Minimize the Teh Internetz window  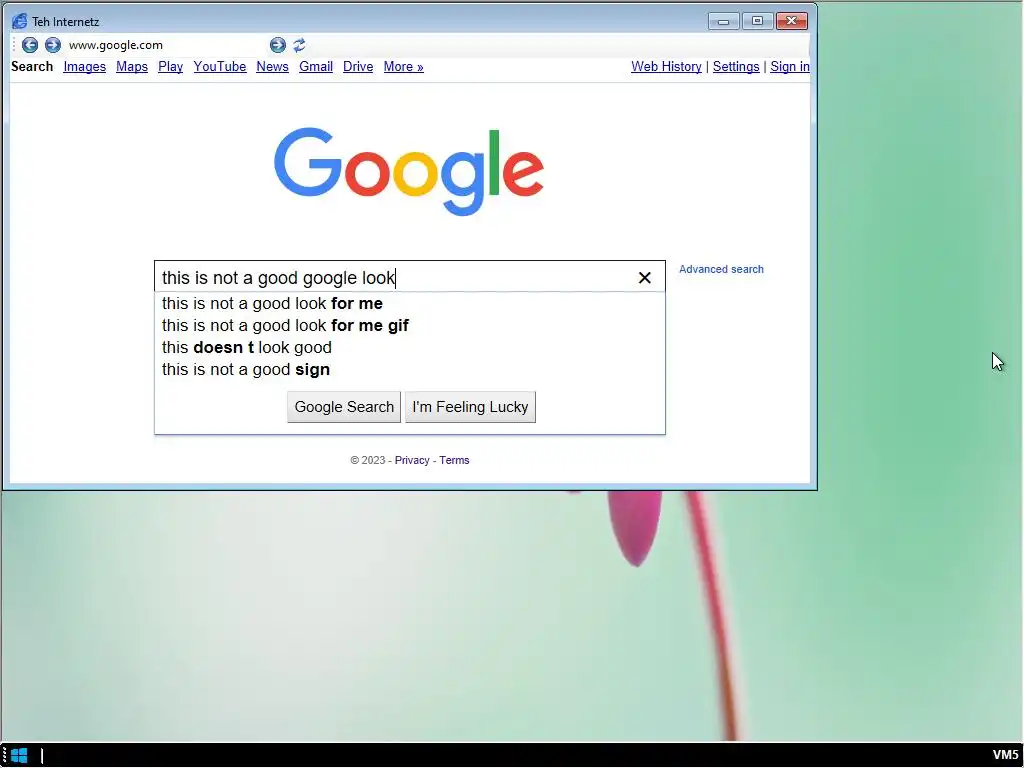point(724,21)
